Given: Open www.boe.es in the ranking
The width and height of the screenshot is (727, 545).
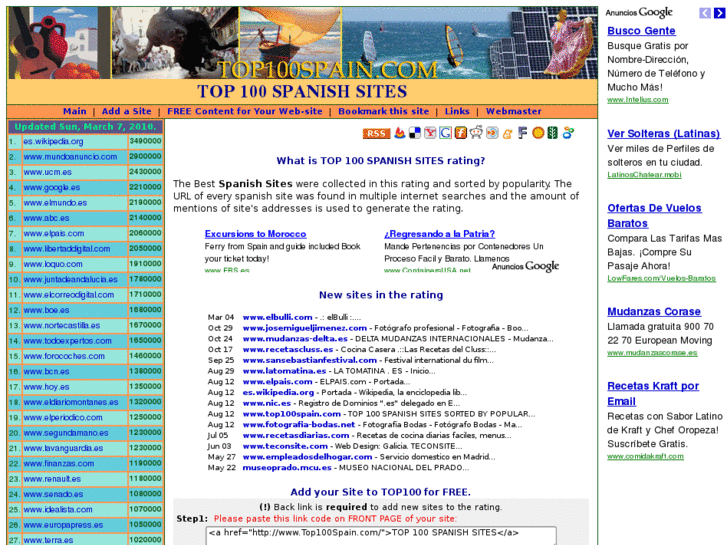Looking at the screenshot, I should [x=46, y=310].
